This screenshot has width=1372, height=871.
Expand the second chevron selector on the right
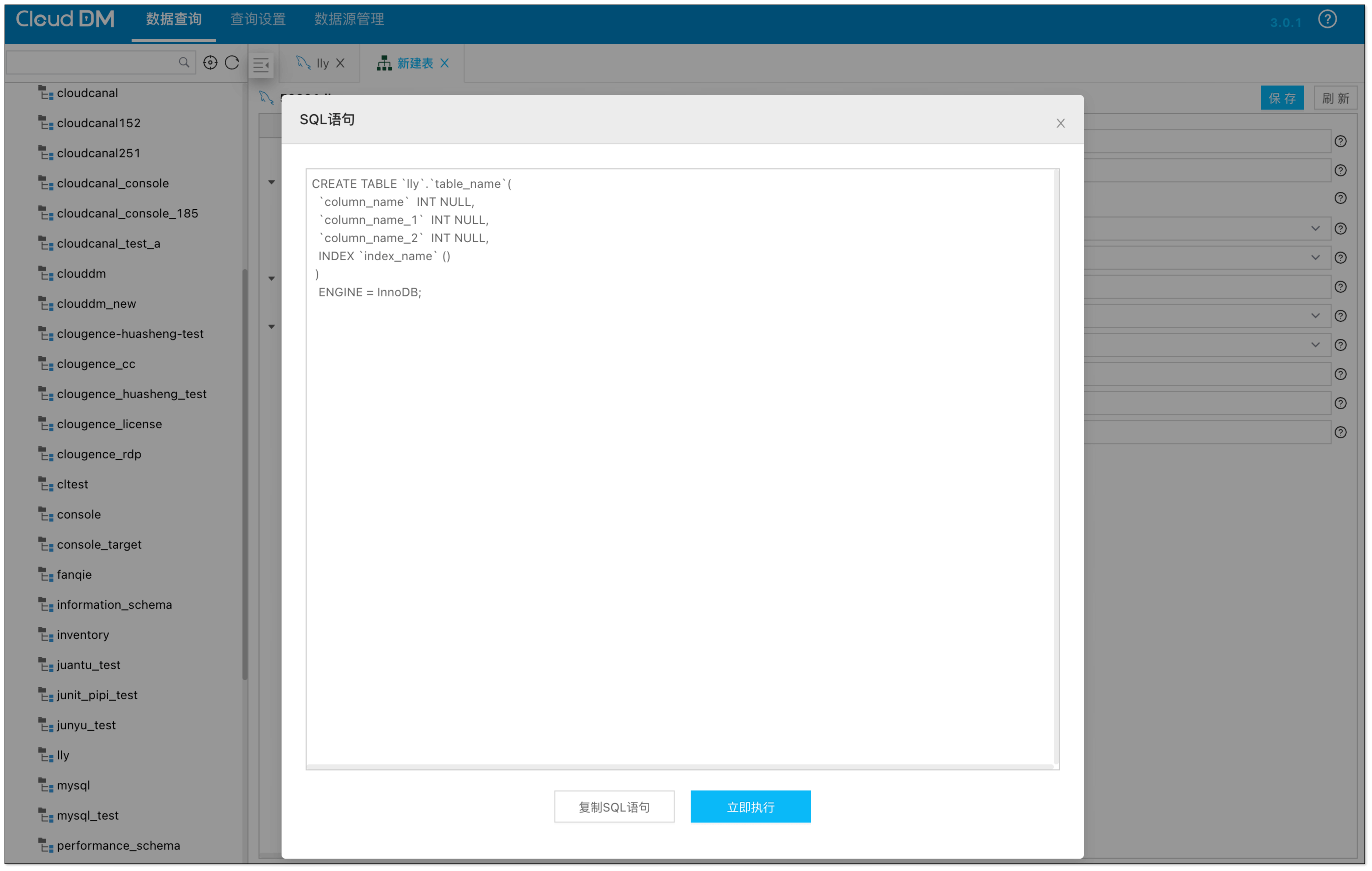pyautogui.click(x=1316, y=257)
